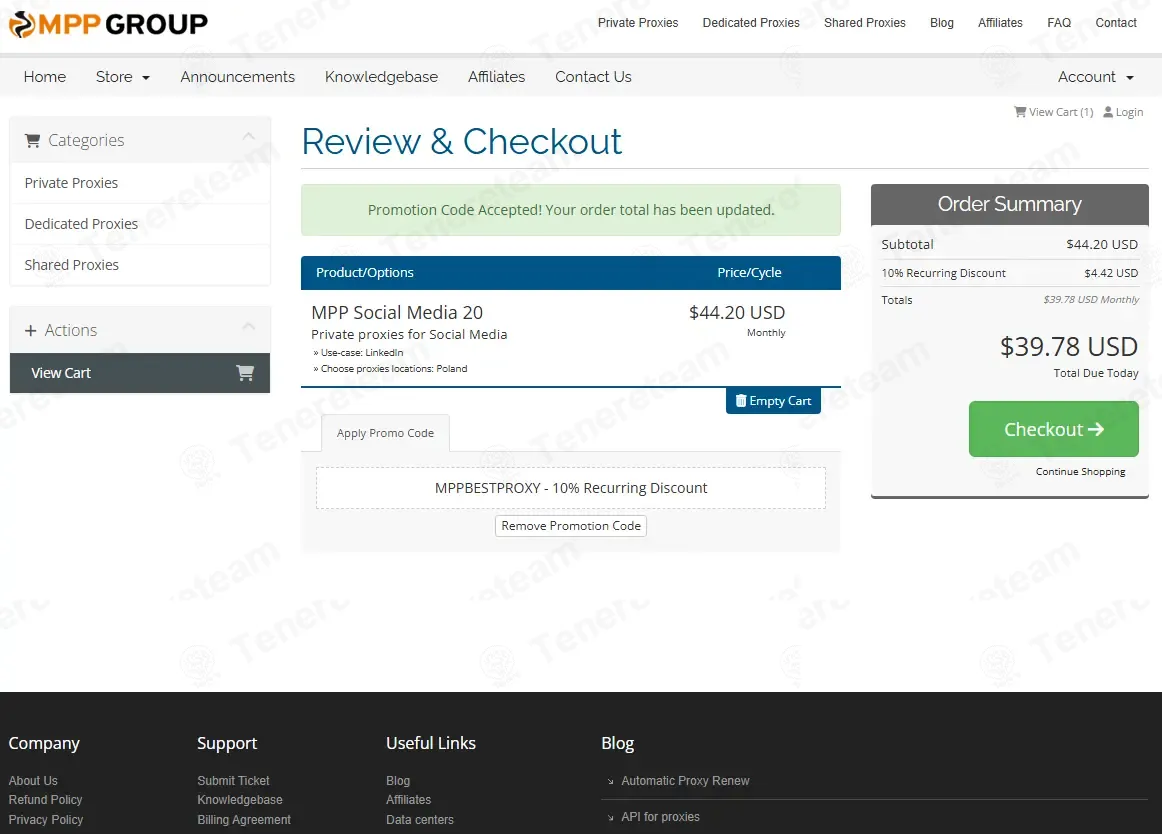
Task: Open Data centers link in footer
Action: [x=419, y=820]
